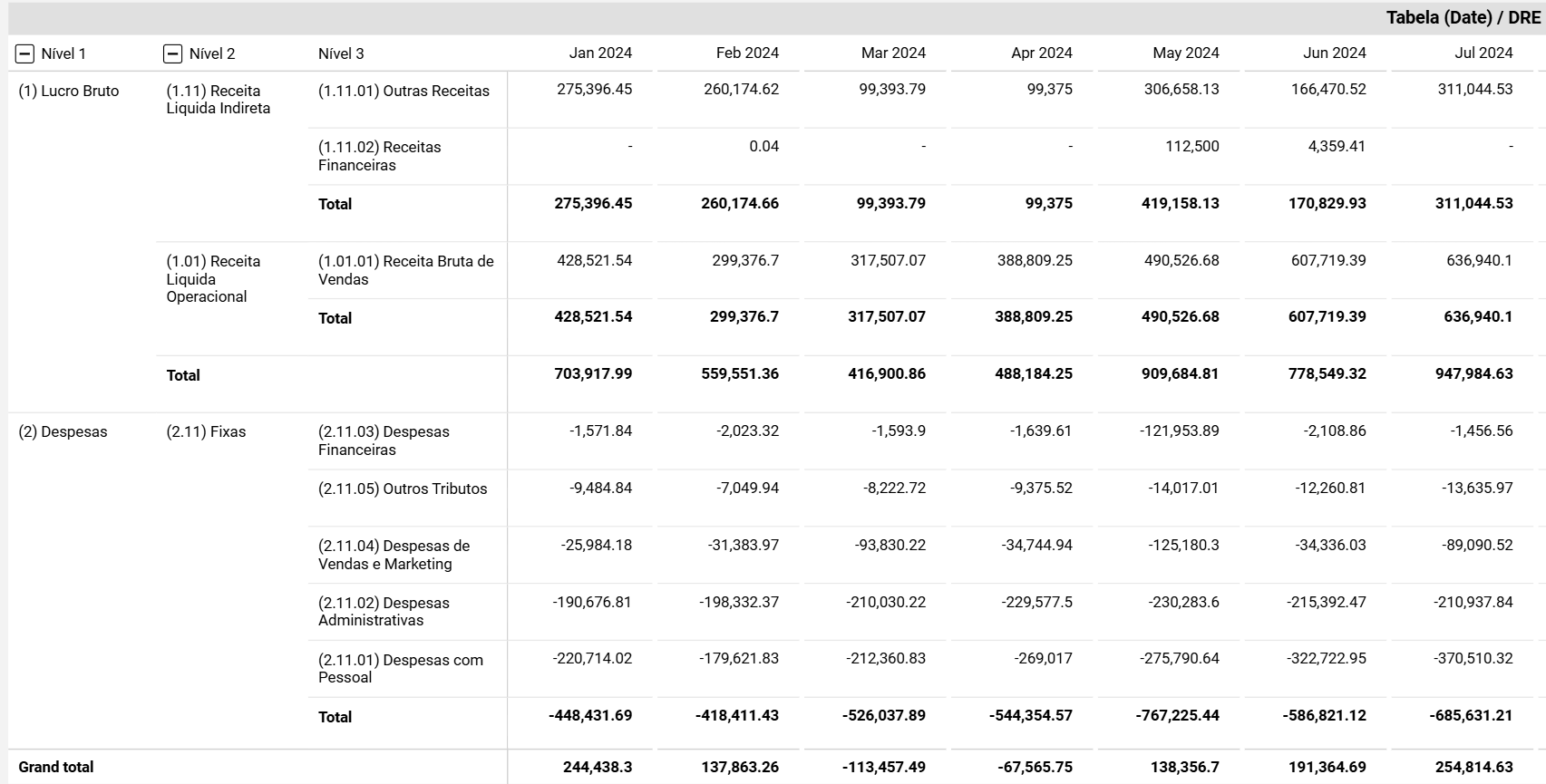The height and width of the screenshot is (784, 1546).
Task: Click the Mar 2024 column header
Action: point(893,53)
